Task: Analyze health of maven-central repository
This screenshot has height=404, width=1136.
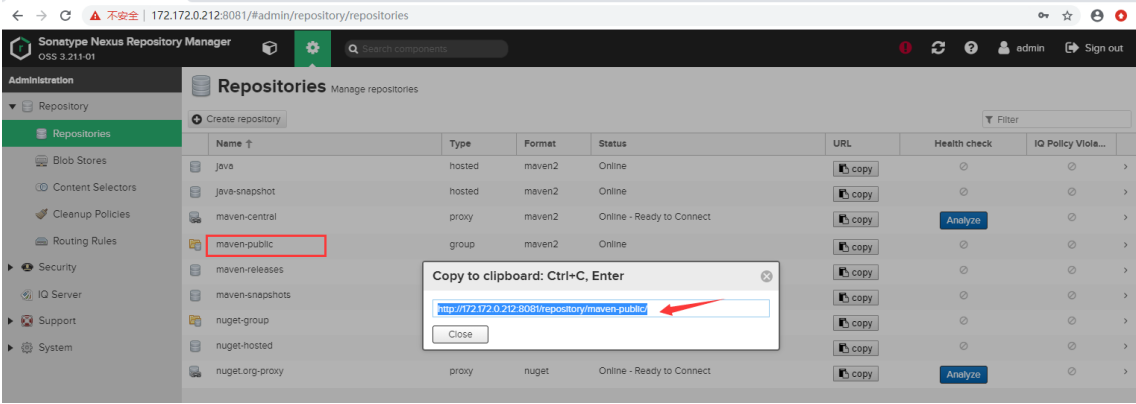Action: point(963,219)
